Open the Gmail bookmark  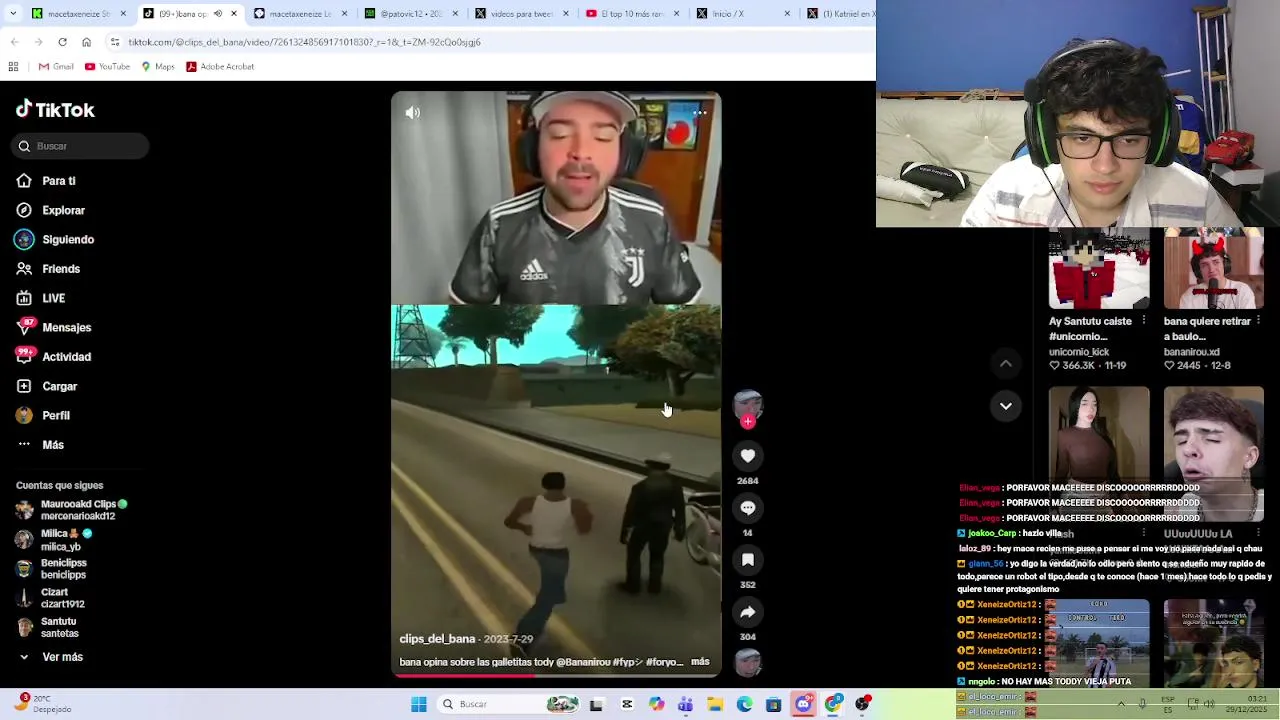tap(56, 67)
